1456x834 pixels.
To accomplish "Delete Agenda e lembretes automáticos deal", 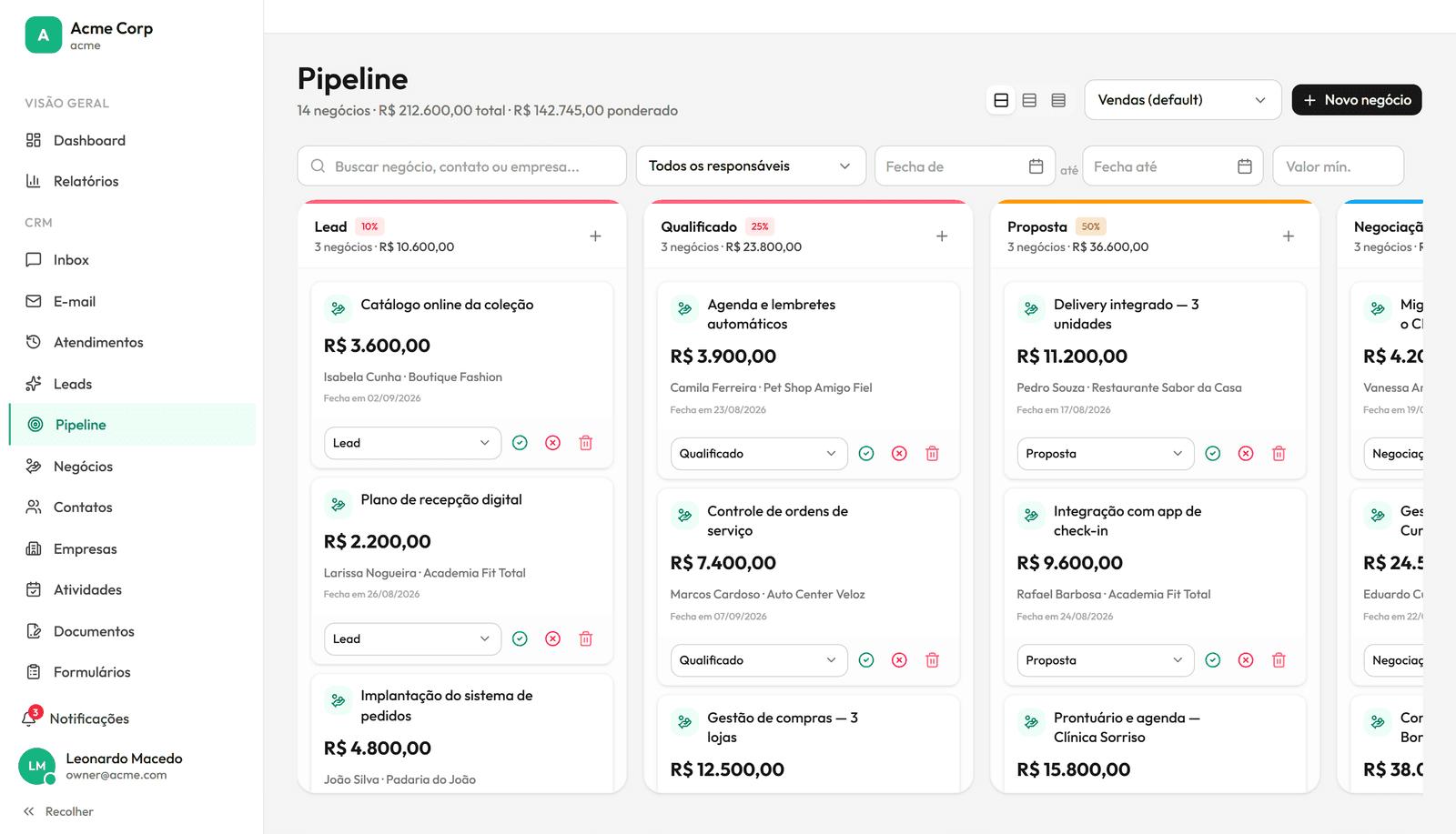I will [933, 454].
